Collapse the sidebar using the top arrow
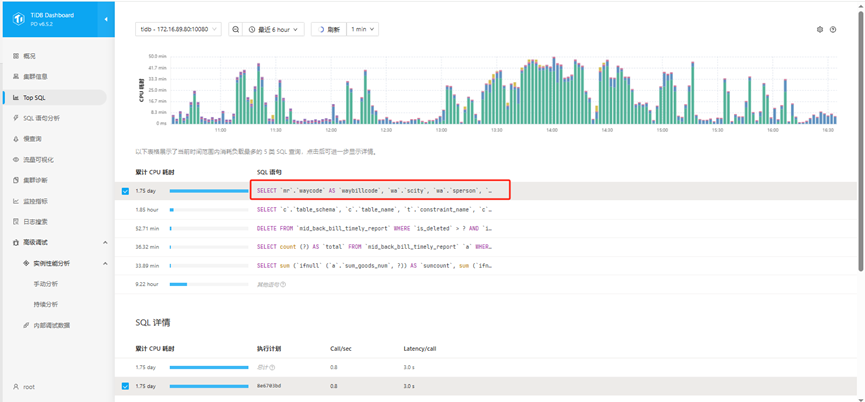Viewport: 865px width, 402px height. click(x=106, y=19)
